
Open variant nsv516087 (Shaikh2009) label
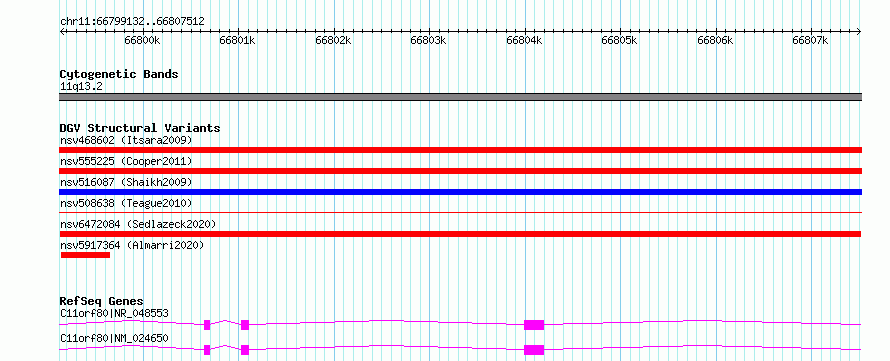pos(126,182)
